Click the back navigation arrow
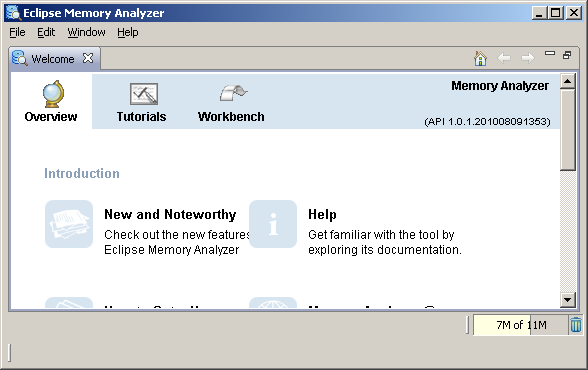Viewport: 588px width, 370px height. (504, 58)
